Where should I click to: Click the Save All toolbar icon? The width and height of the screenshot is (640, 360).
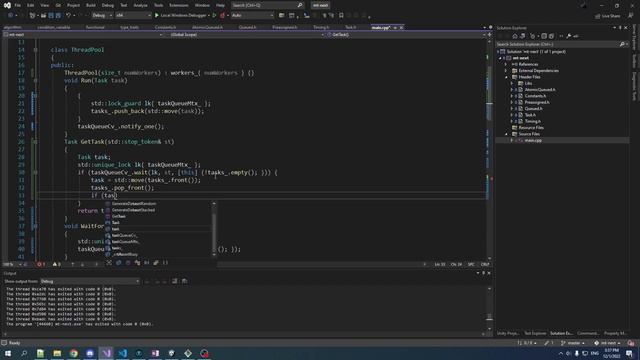click(x=58, y=16)
